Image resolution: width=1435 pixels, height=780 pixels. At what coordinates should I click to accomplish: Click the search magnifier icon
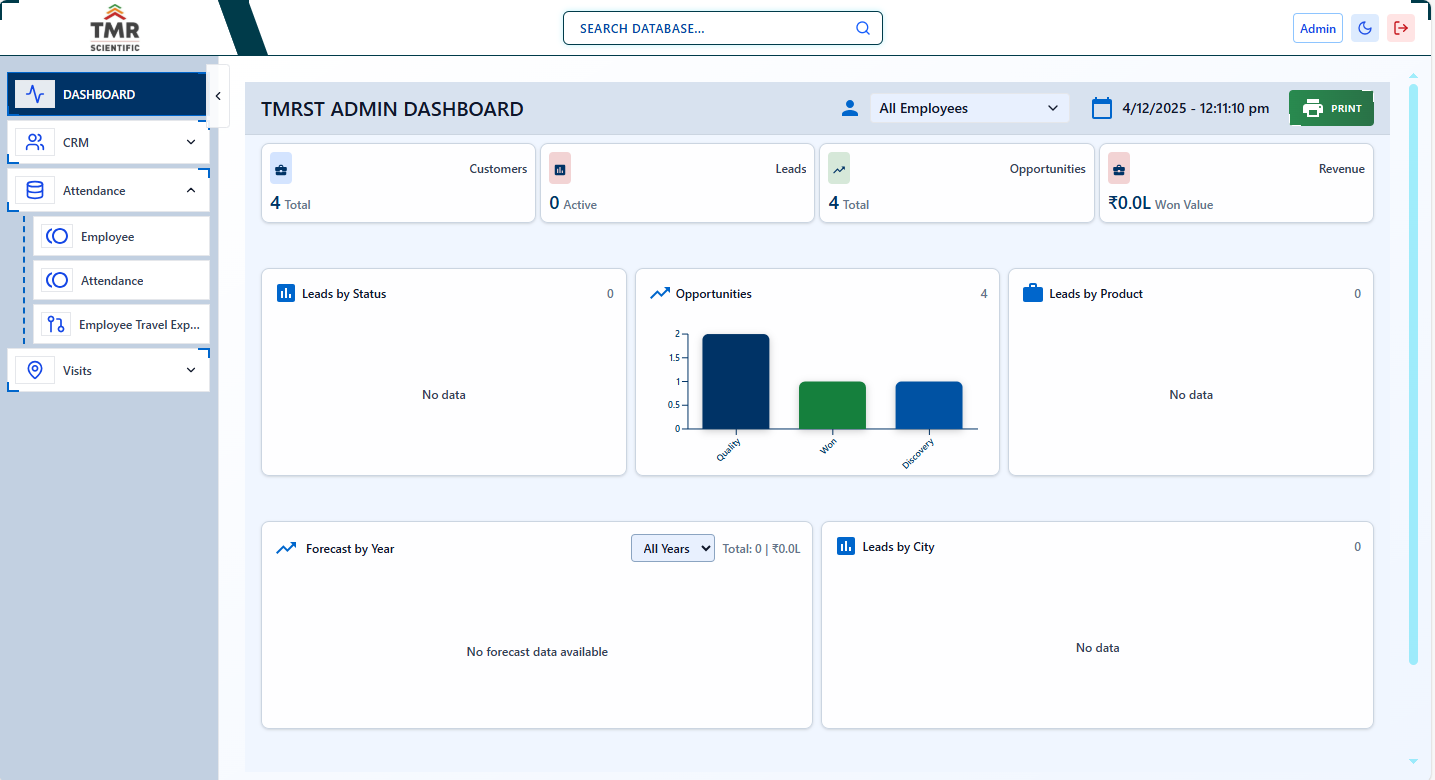[x=862, y=28]
